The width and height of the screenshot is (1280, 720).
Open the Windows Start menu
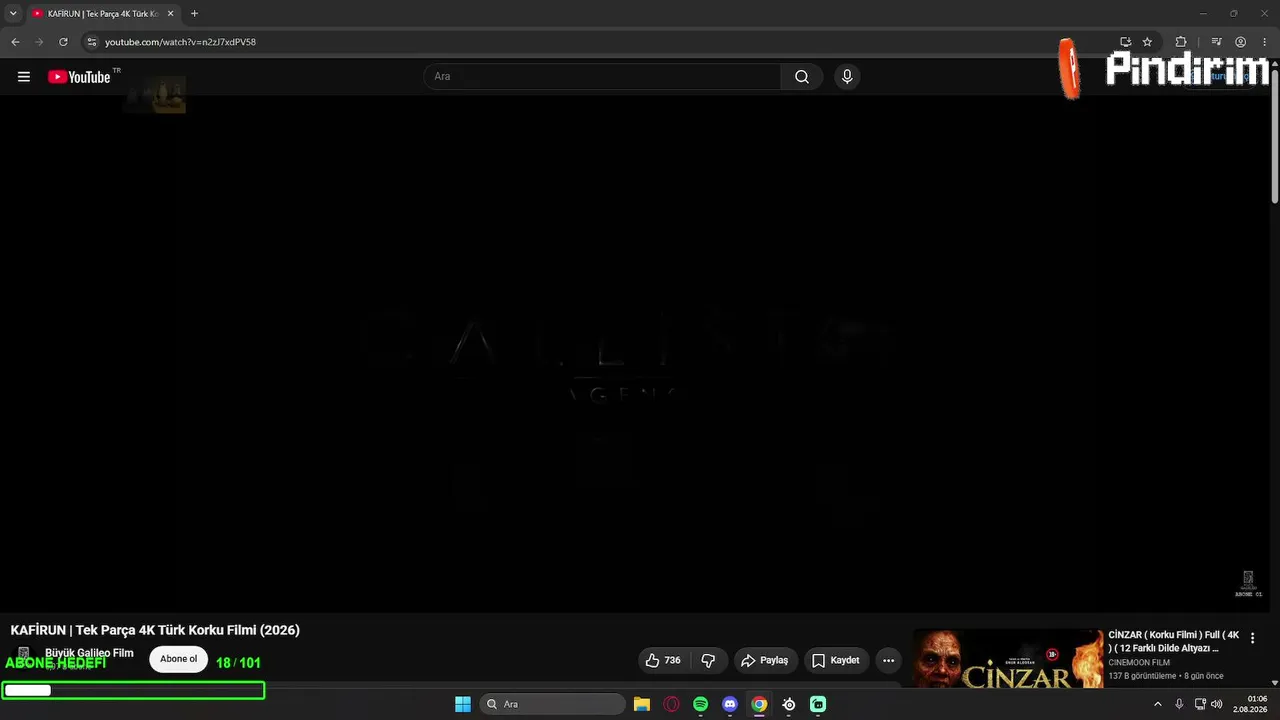[x=463, y=704]
